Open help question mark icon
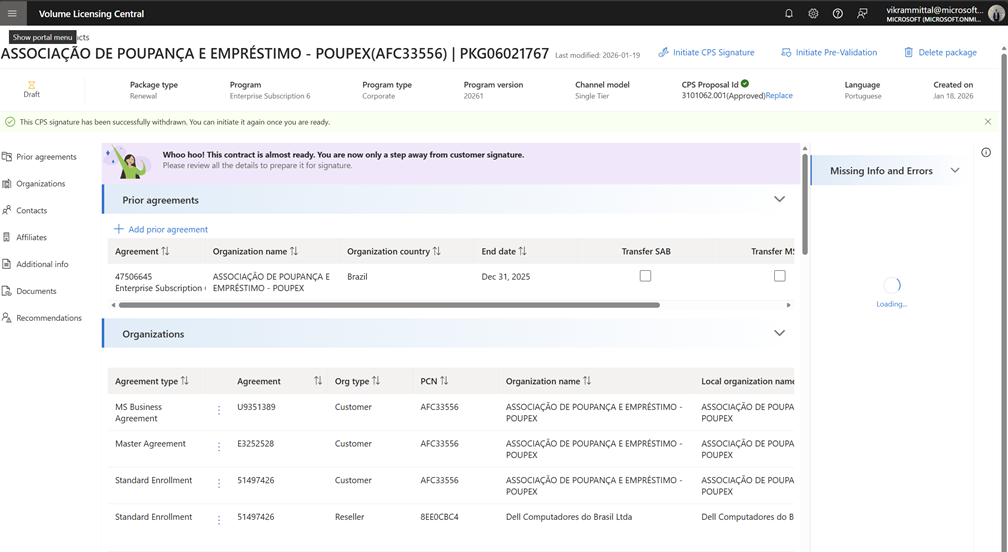 coord(838,13)
